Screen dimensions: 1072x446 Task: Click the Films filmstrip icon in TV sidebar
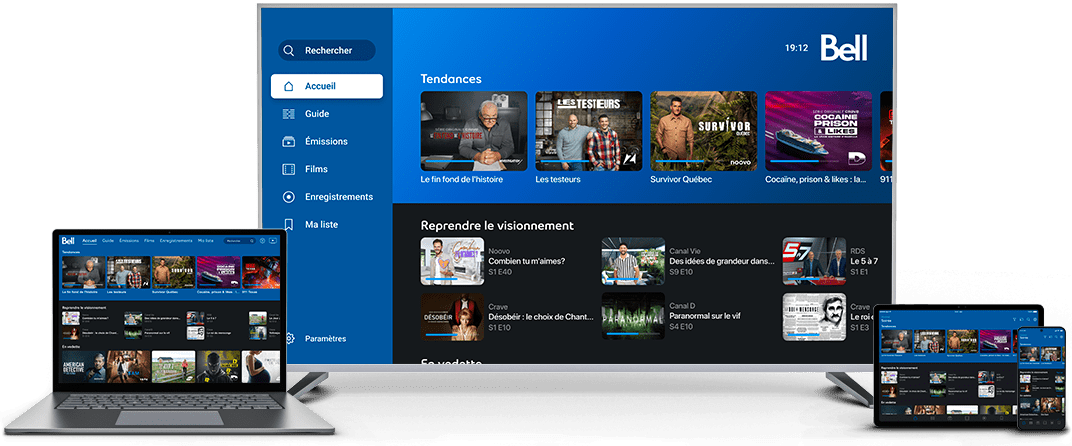(289, 169)
